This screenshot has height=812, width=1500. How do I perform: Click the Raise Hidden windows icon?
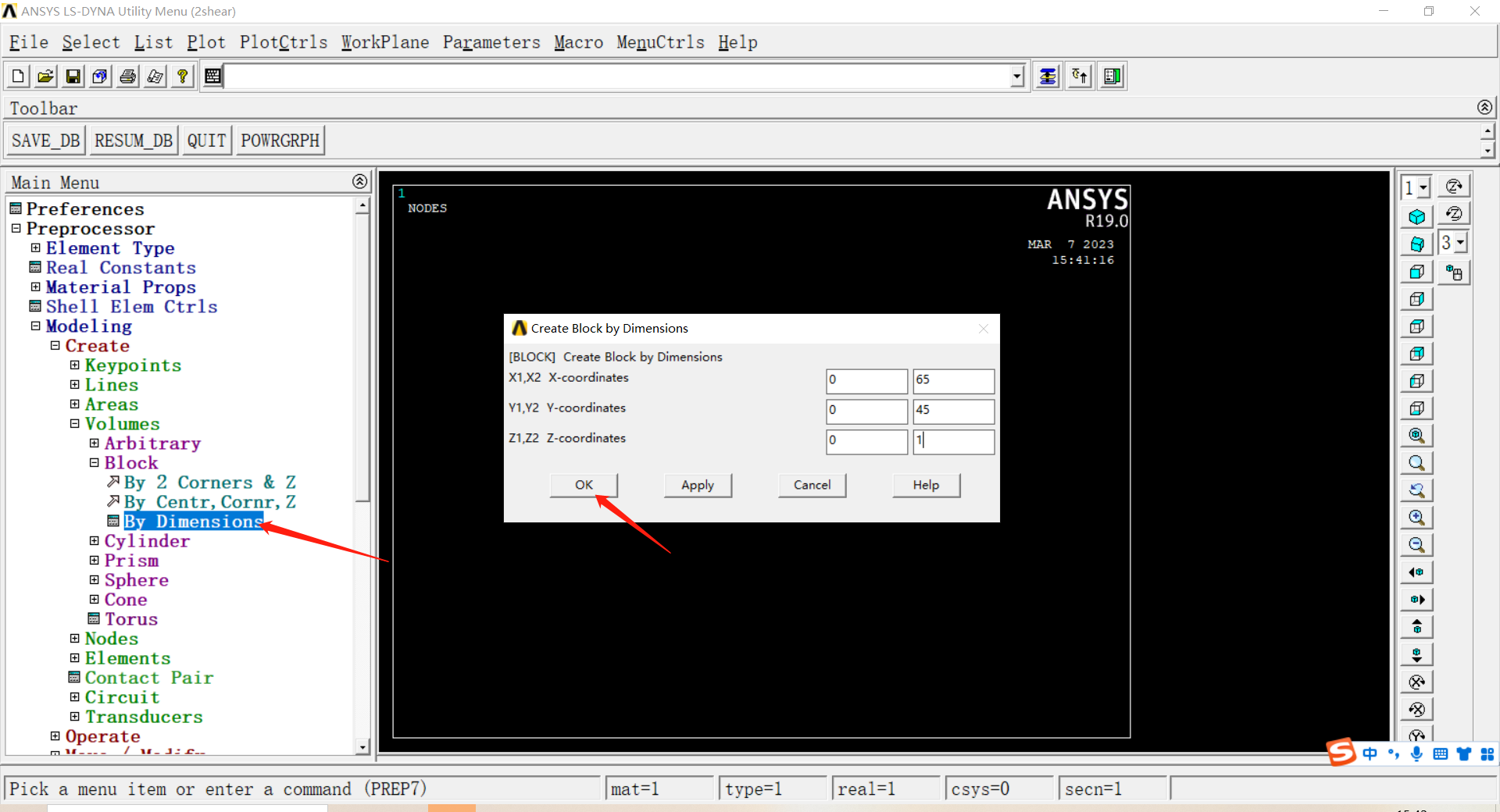[1048, 77]
